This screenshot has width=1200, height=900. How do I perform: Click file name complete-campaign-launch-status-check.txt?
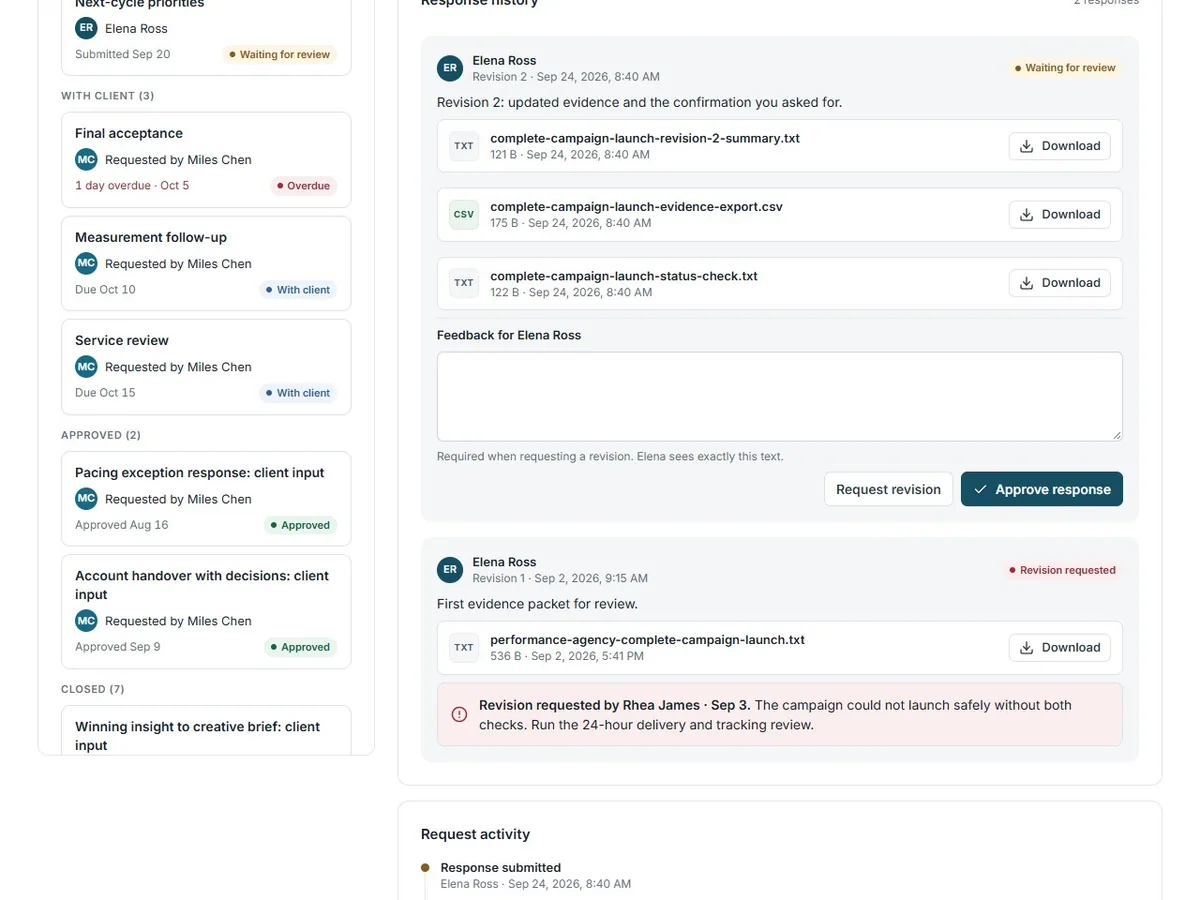(x=624, y=276)
